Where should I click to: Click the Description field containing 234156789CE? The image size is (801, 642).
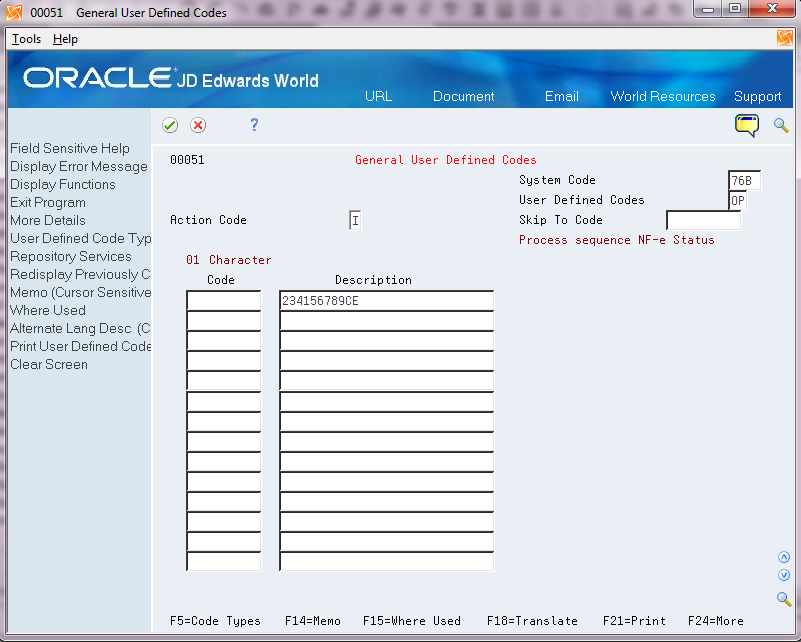387,300
